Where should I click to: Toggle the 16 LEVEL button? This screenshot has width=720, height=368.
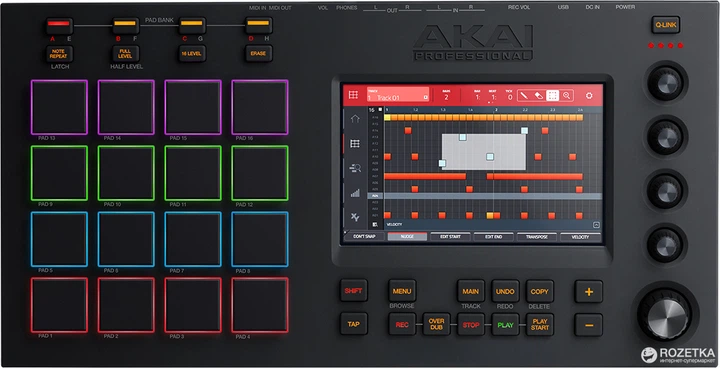[x=192, y=54]
